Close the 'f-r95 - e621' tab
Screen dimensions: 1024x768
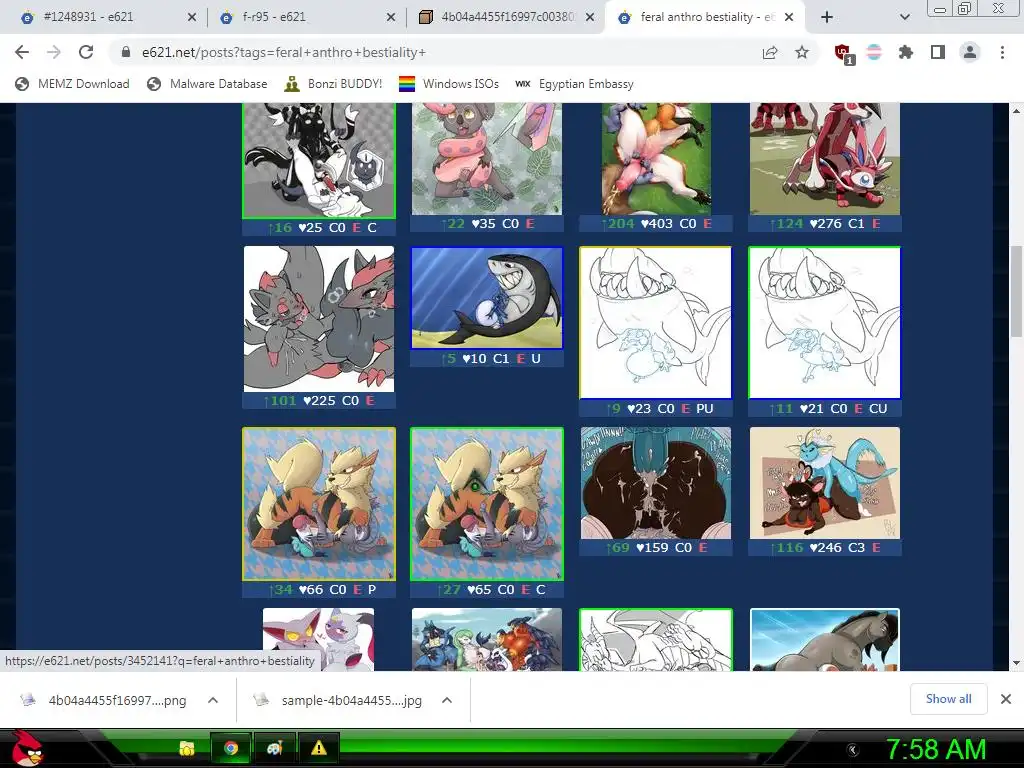click(x=391, y=18)
